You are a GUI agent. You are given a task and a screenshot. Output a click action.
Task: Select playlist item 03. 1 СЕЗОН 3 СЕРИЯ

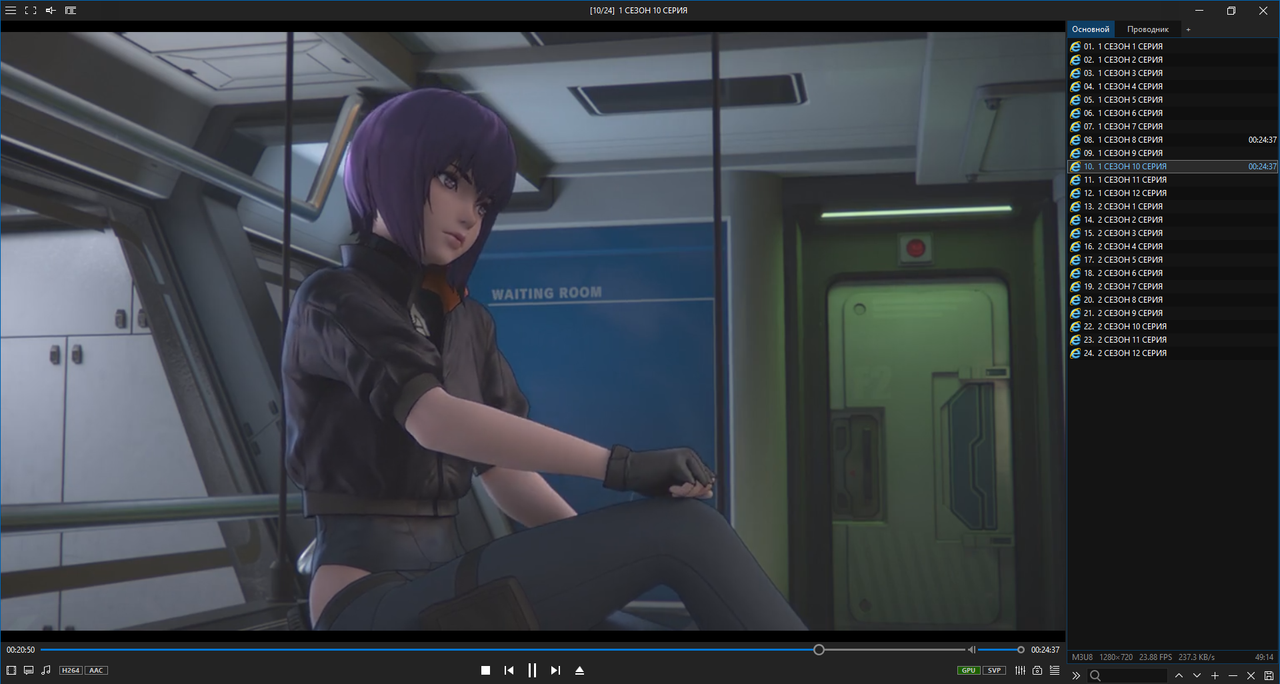[x=1174, y=73]
